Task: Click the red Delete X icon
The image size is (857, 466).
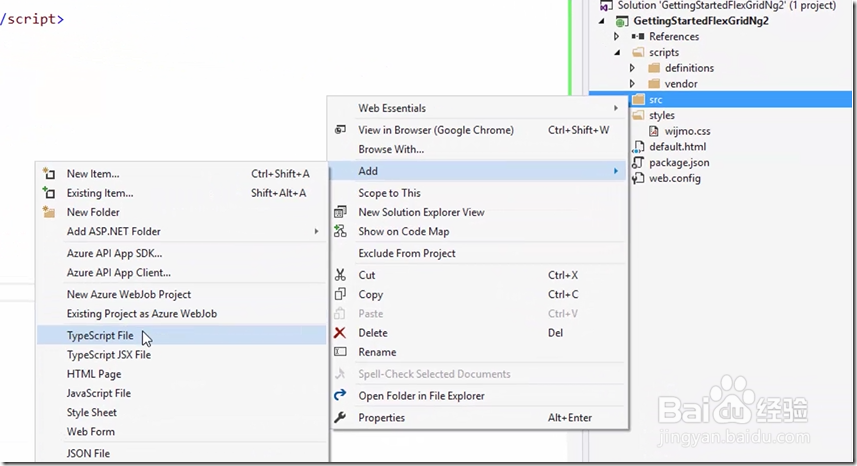Action: tap(340, 333)
